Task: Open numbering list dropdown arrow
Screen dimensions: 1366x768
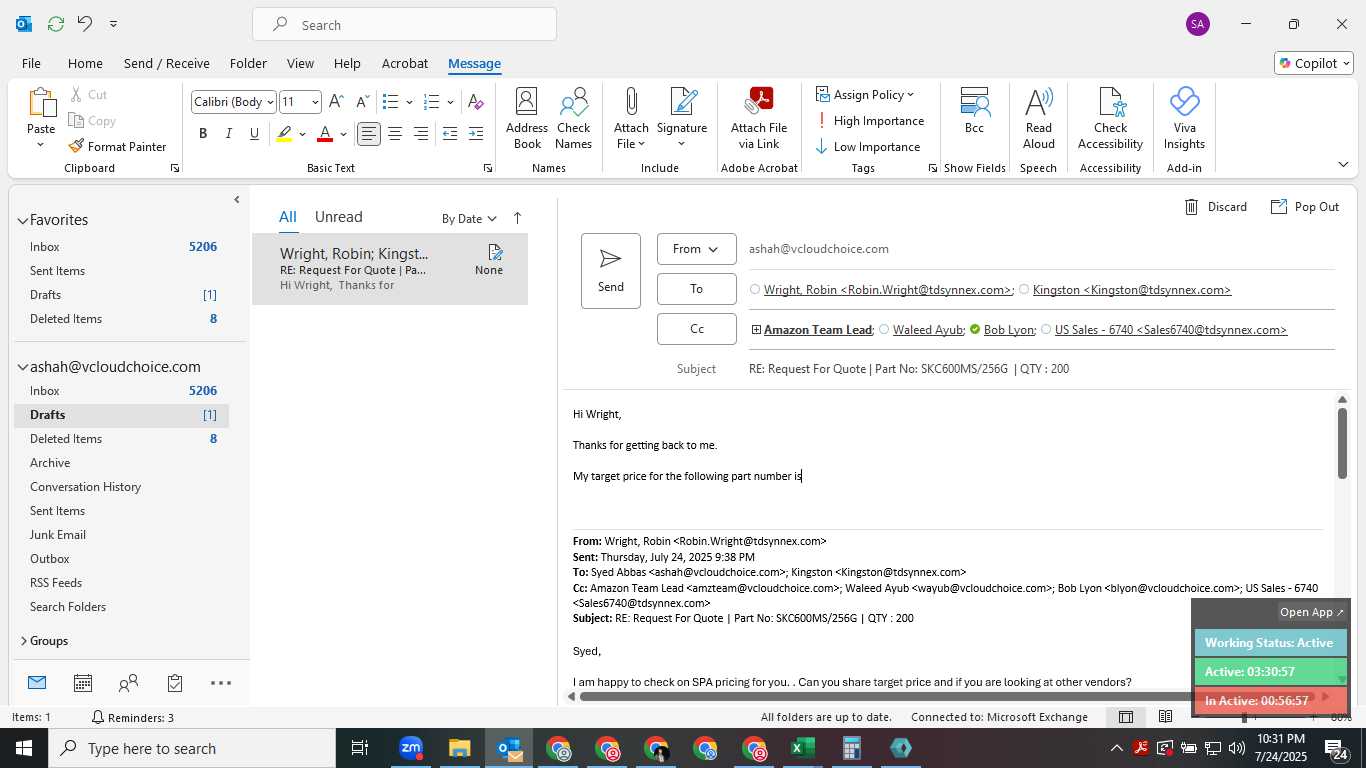Action: 450,102
